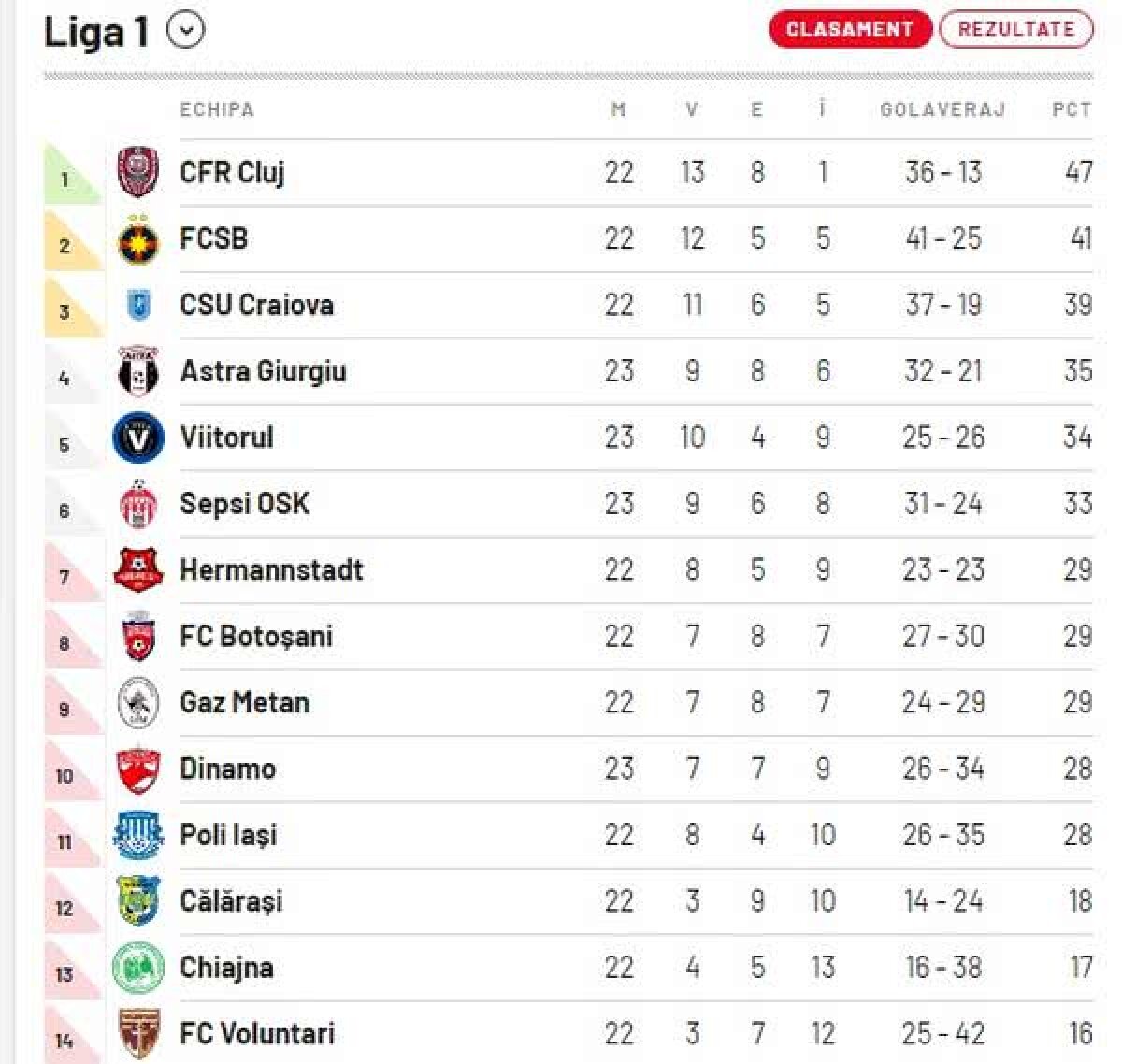Click the ECHIPA column header
The height and width of the screenshot is (1064, 1122).
(216, 109)
